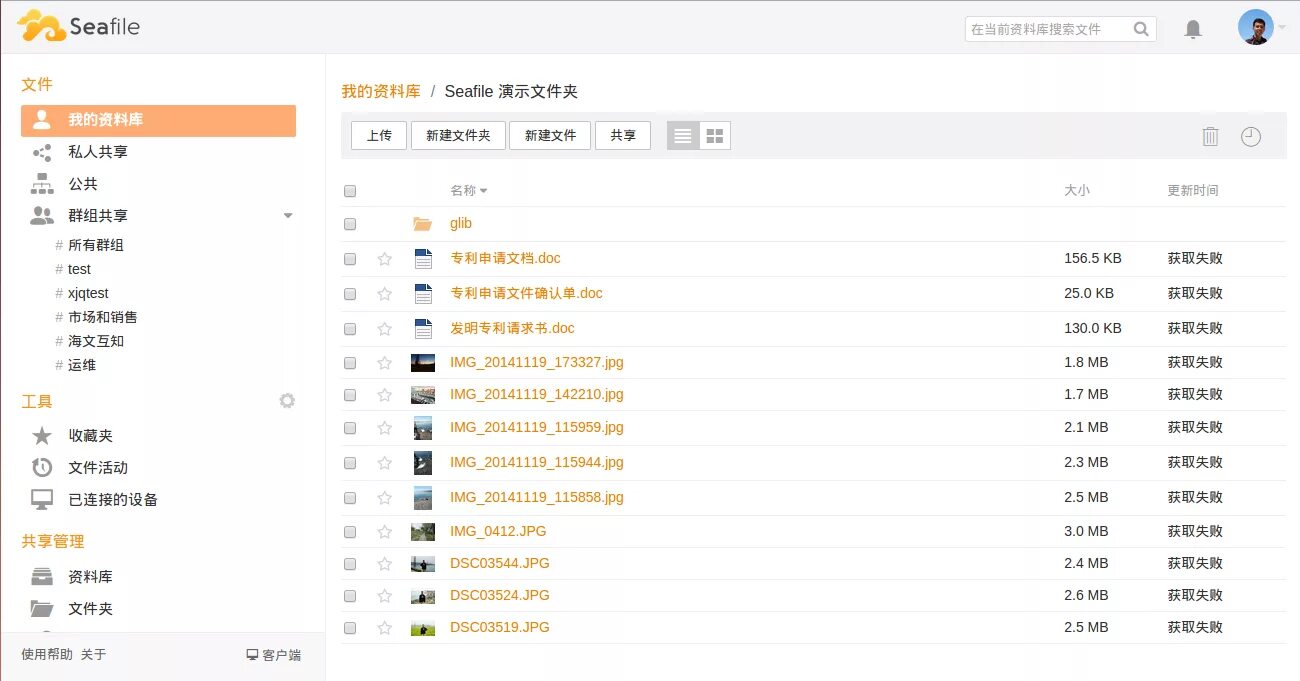Viewport: 1300px width, 681px height.
Task: Check DSC03524.JPG checkbox
Action: tap(350, 596)
